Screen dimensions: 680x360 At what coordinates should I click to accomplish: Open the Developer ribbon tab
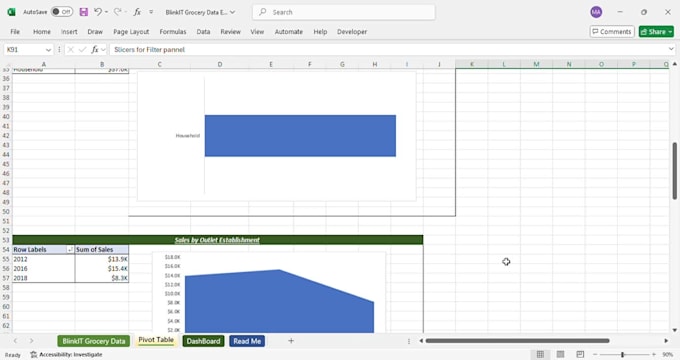pos(352,32)
